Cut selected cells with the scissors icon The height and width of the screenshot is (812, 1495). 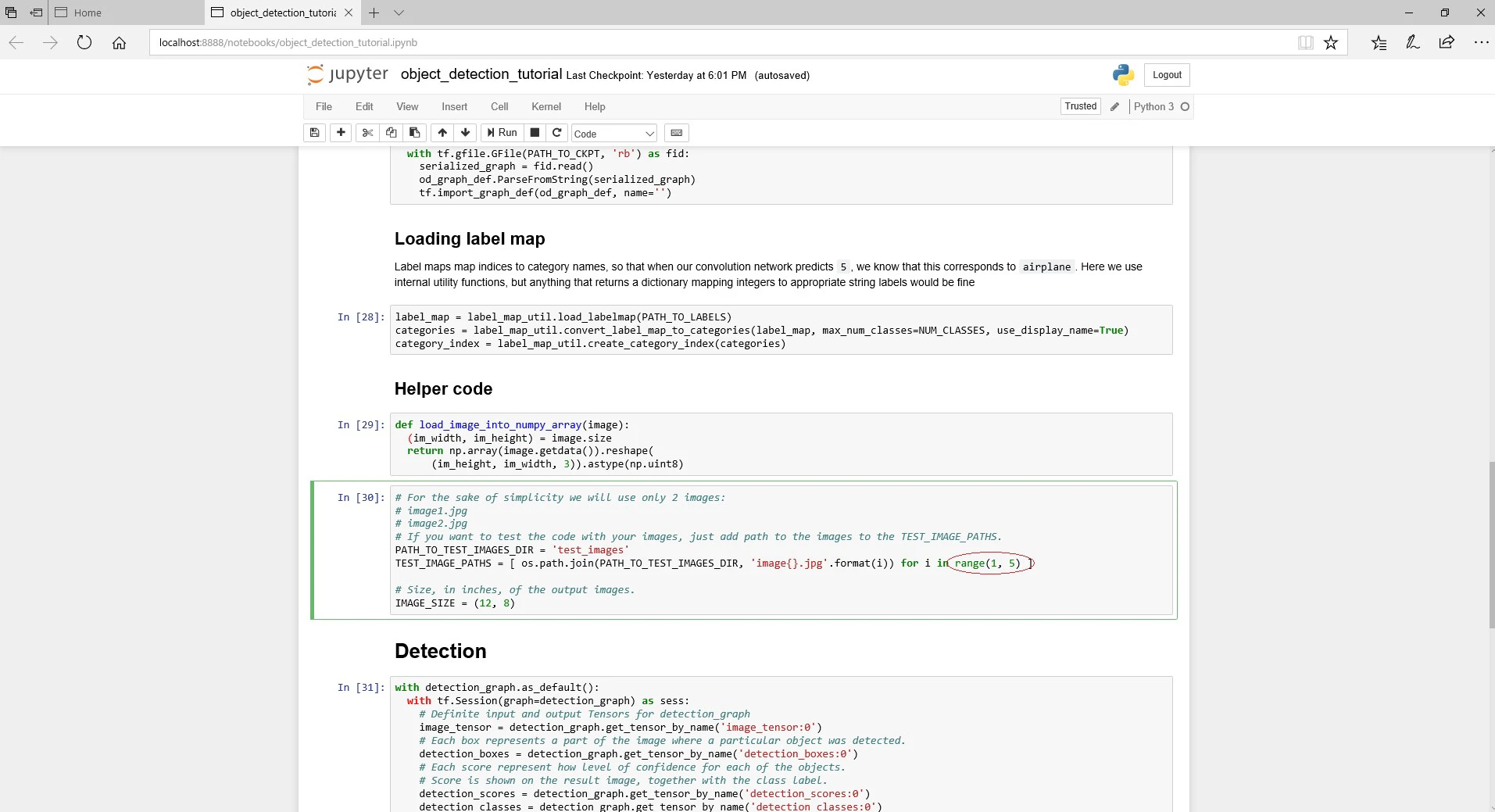[x=367, y=133]
